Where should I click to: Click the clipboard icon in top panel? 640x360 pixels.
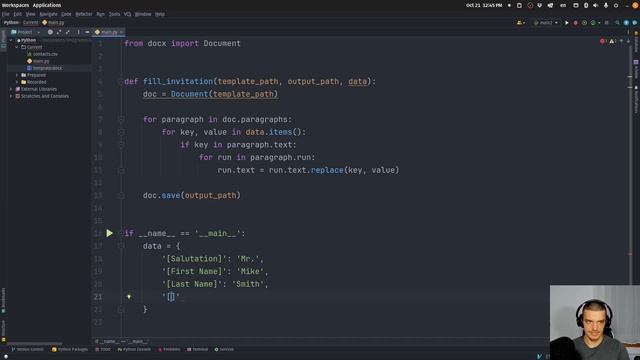519,5
